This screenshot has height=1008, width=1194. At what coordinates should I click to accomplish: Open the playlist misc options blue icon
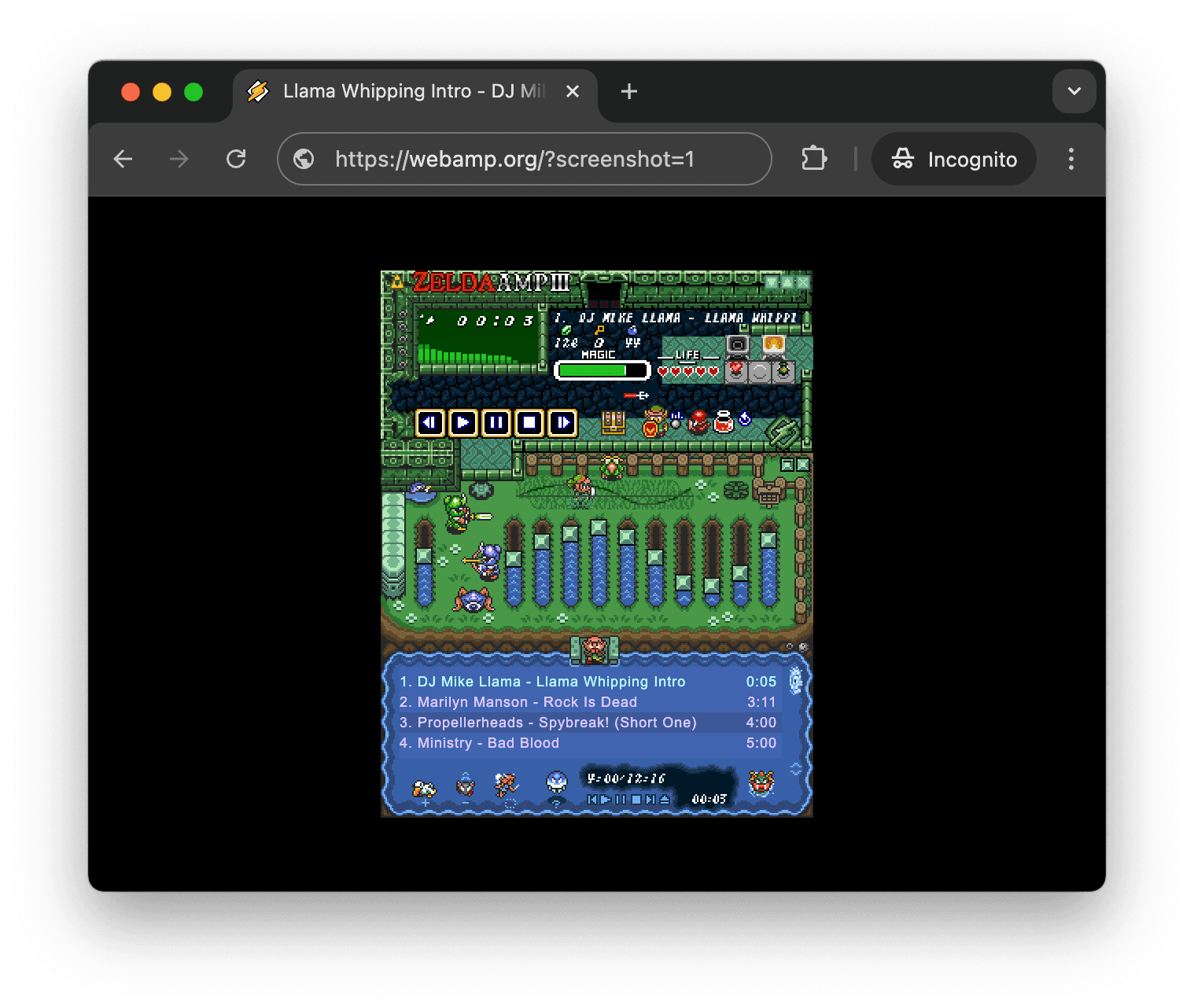[x=556, y=783]
